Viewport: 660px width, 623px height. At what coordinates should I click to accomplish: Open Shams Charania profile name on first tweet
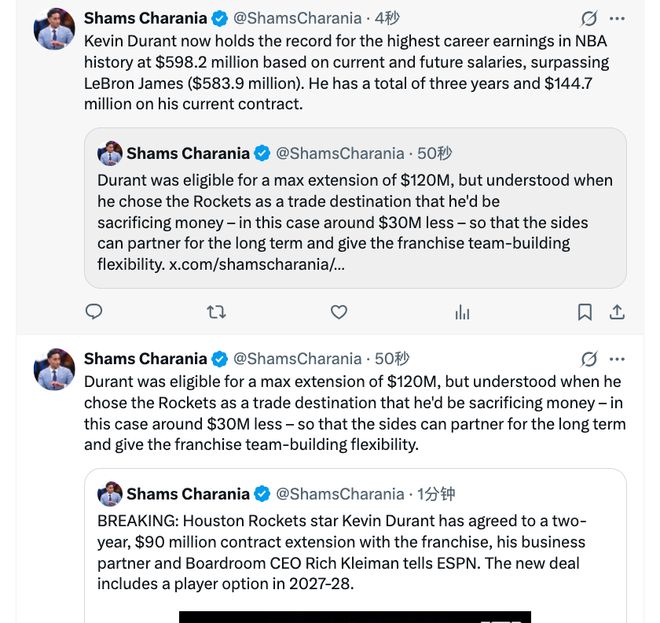click(145, 18)
